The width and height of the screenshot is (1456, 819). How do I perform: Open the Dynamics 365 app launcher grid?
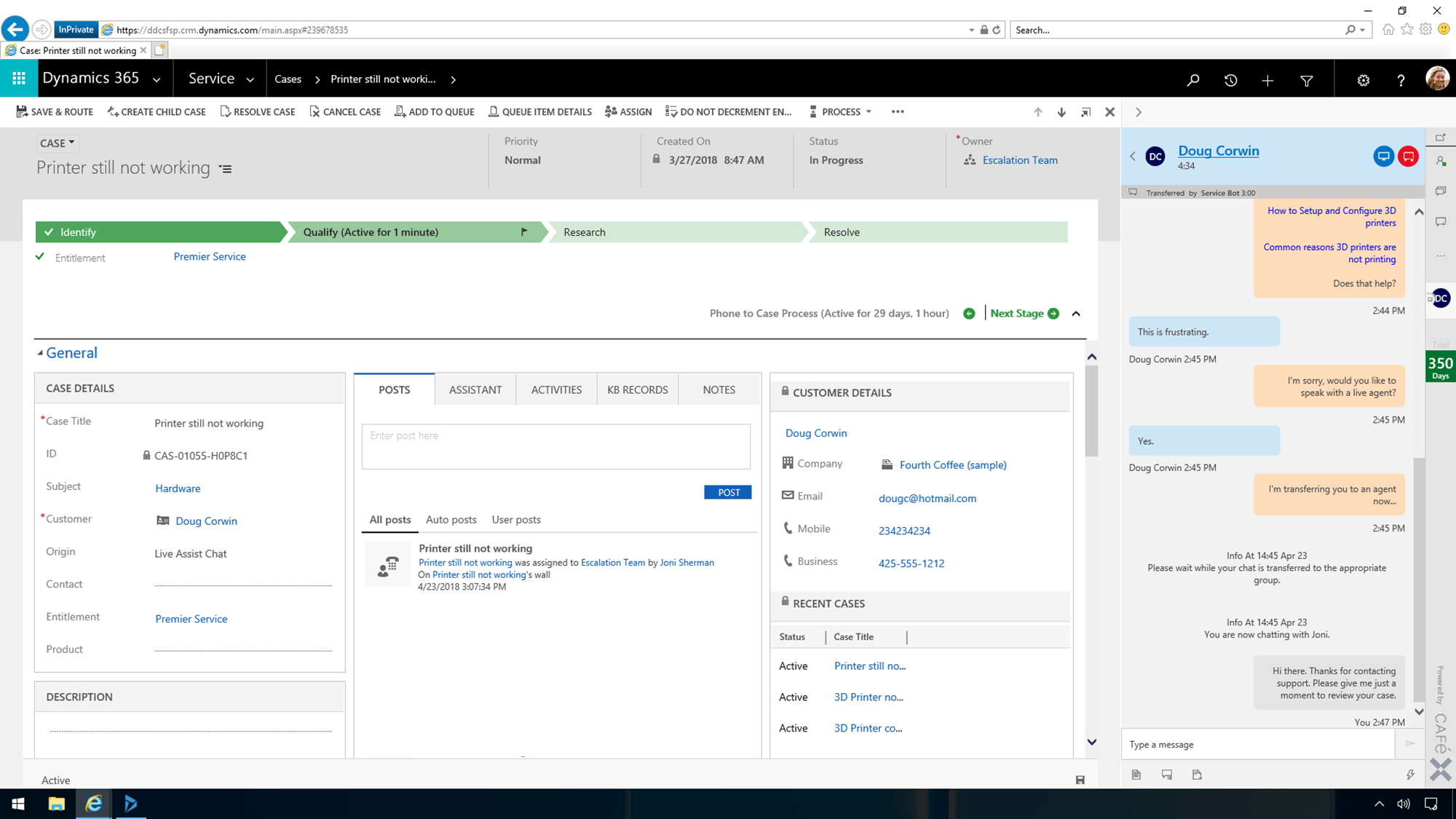pos(19,79)
